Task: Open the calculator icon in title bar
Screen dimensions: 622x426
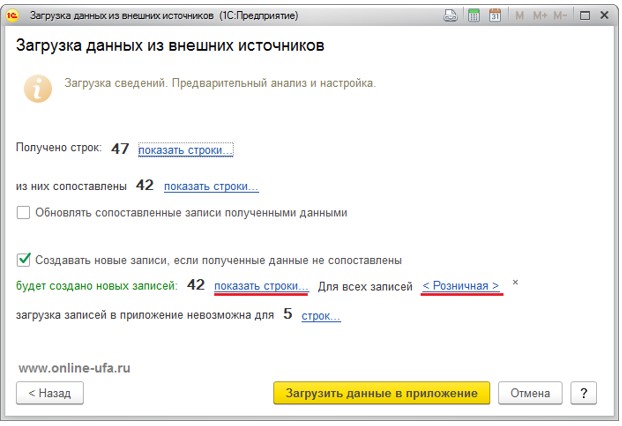Action: tap(473, 15)
